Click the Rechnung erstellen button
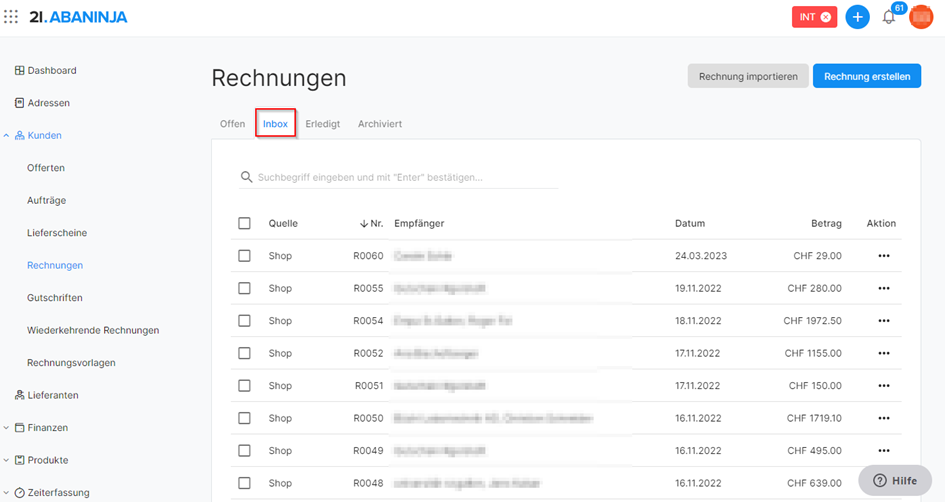Screen dimensions: 945x502 (x=866, y=76)
